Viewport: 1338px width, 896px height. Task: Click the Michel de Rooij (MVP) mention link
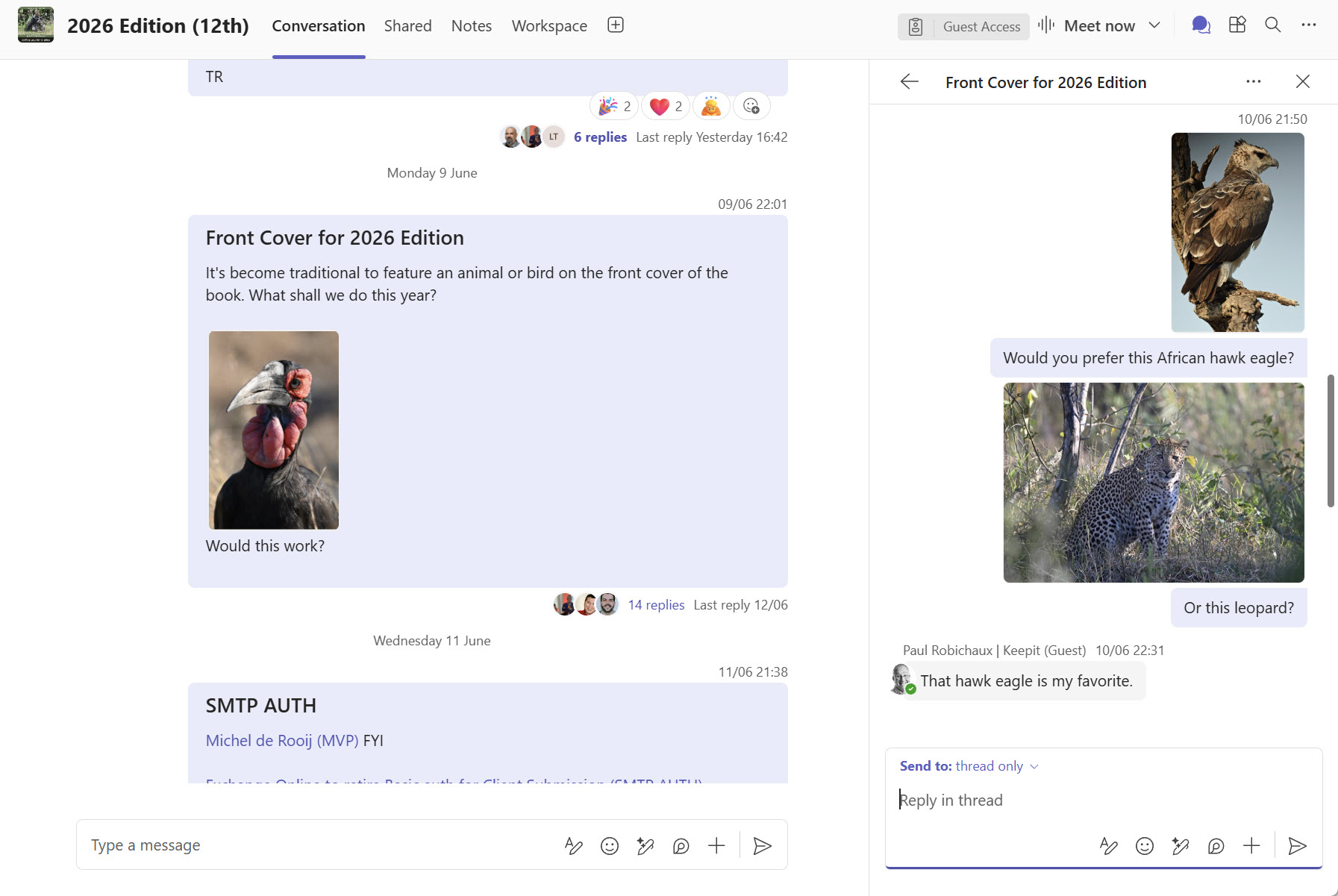tap(281, 740)
